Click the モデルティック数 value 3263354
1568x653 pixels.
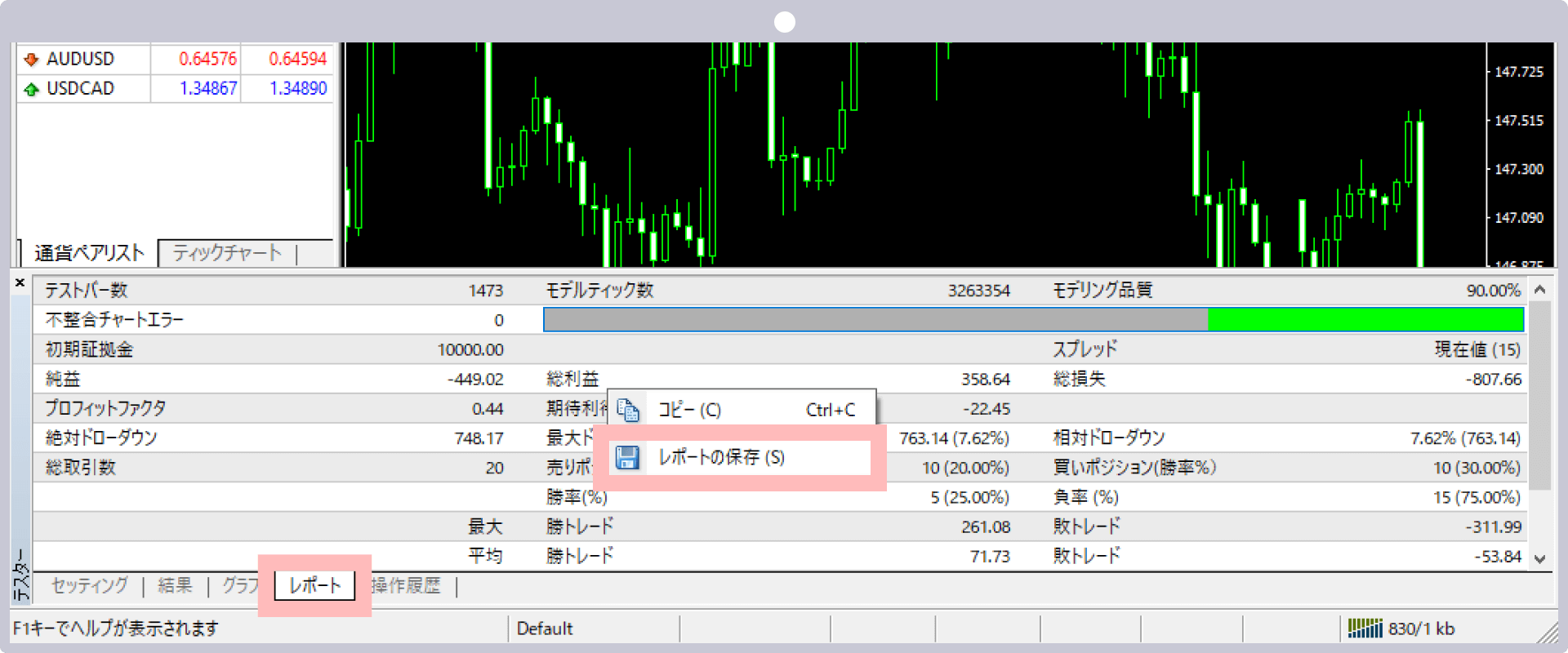[x=978, y=291]
